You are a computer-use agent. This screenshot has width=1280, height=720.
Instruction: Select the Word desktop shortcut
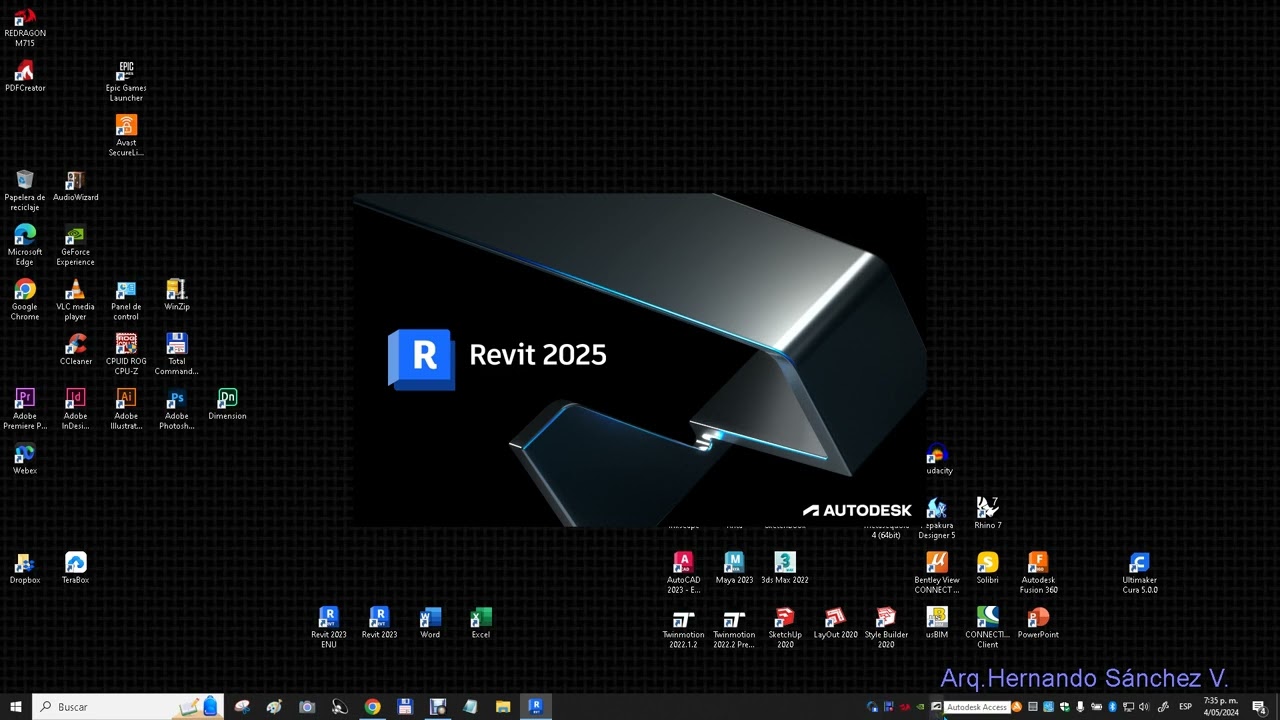point(430,623)
